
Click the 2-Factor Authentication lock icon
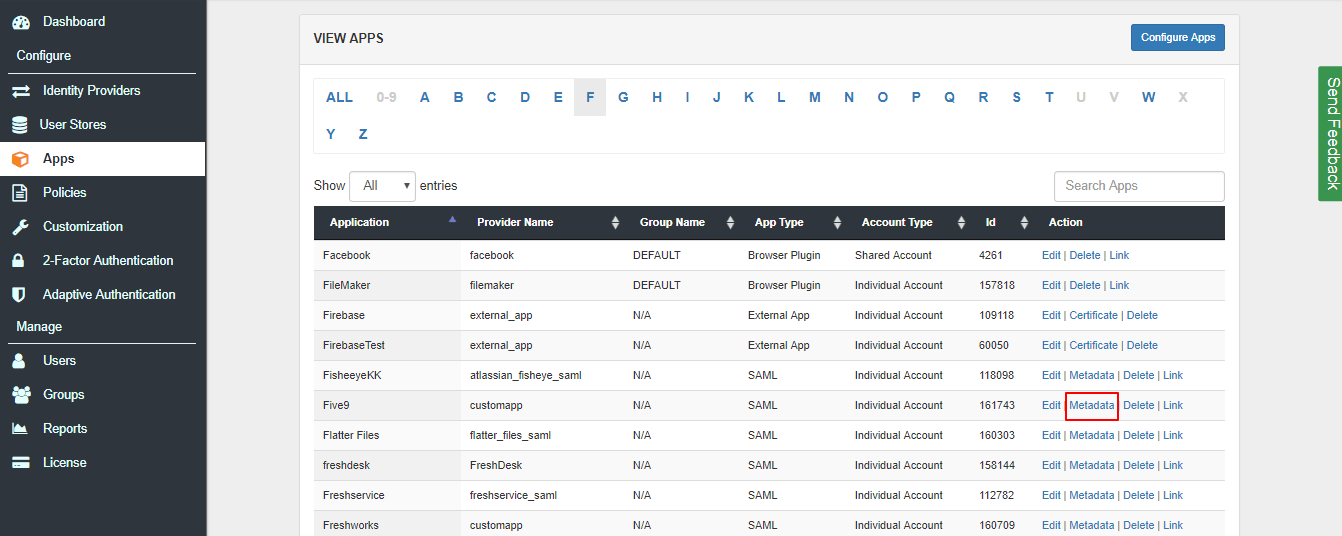[18, 261]
